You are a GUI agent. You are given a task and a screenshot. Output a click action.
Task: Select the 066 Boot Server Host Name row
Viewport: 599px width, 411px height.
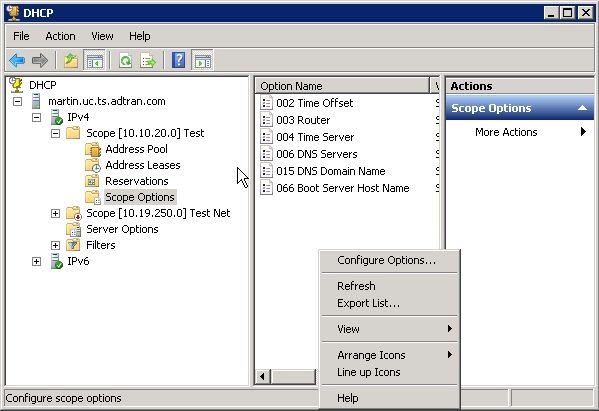pos(335,188)
